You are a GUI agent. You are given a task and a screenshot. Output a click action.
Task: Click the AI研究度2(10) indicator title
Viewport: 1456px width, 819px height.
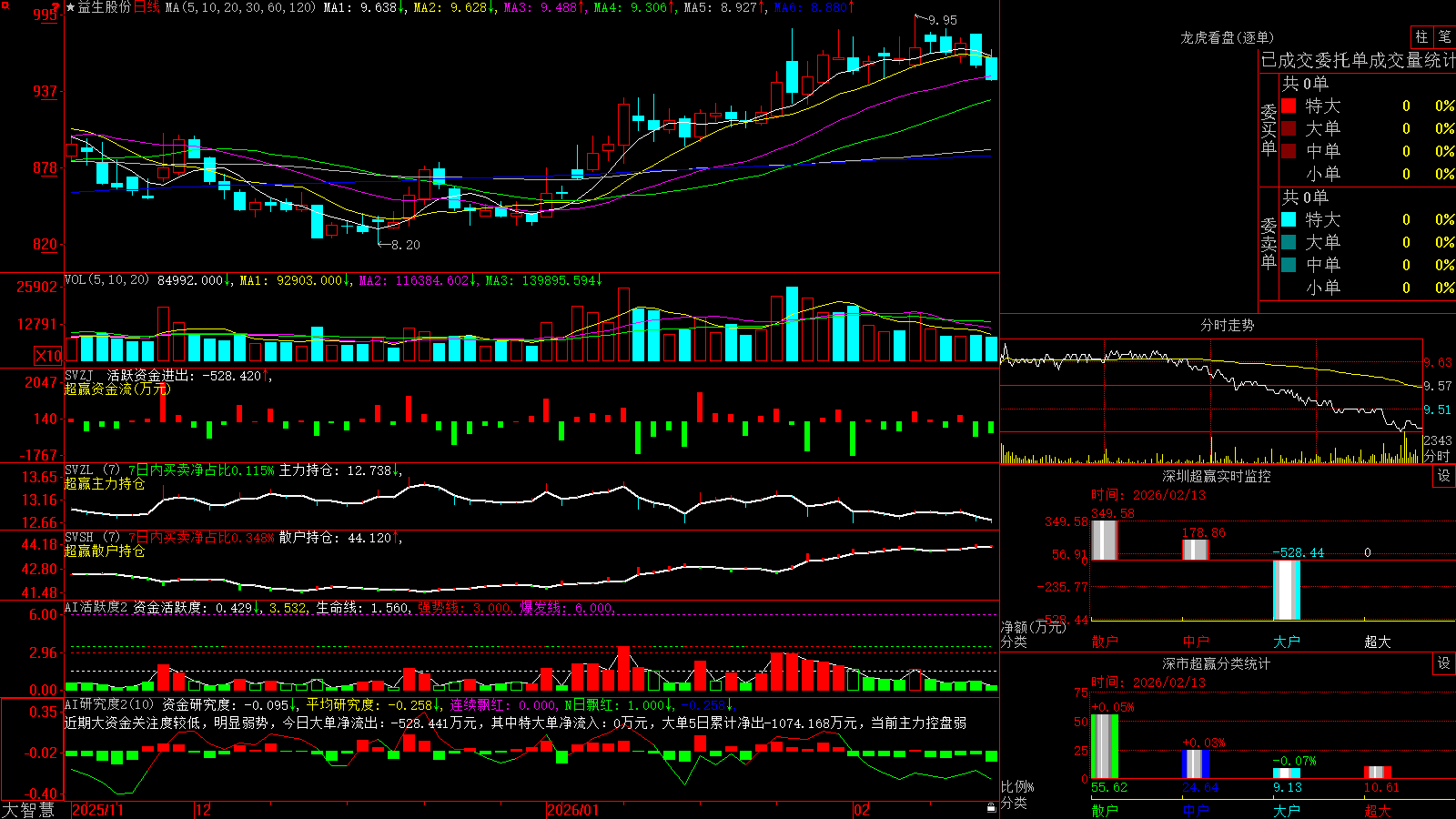coord(109,704)
